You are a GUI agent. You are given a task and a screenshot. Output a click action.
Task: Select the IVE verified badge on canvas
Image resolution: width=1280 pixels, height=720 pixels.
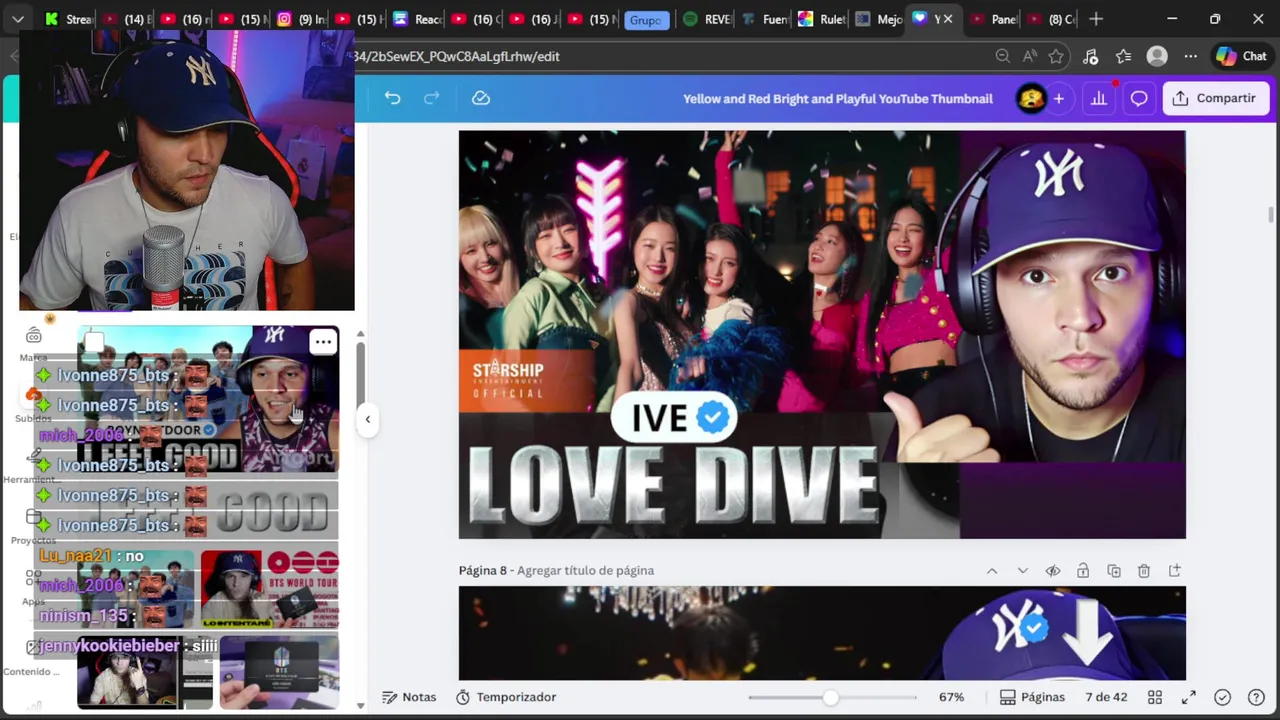click(x=674, y=418)
